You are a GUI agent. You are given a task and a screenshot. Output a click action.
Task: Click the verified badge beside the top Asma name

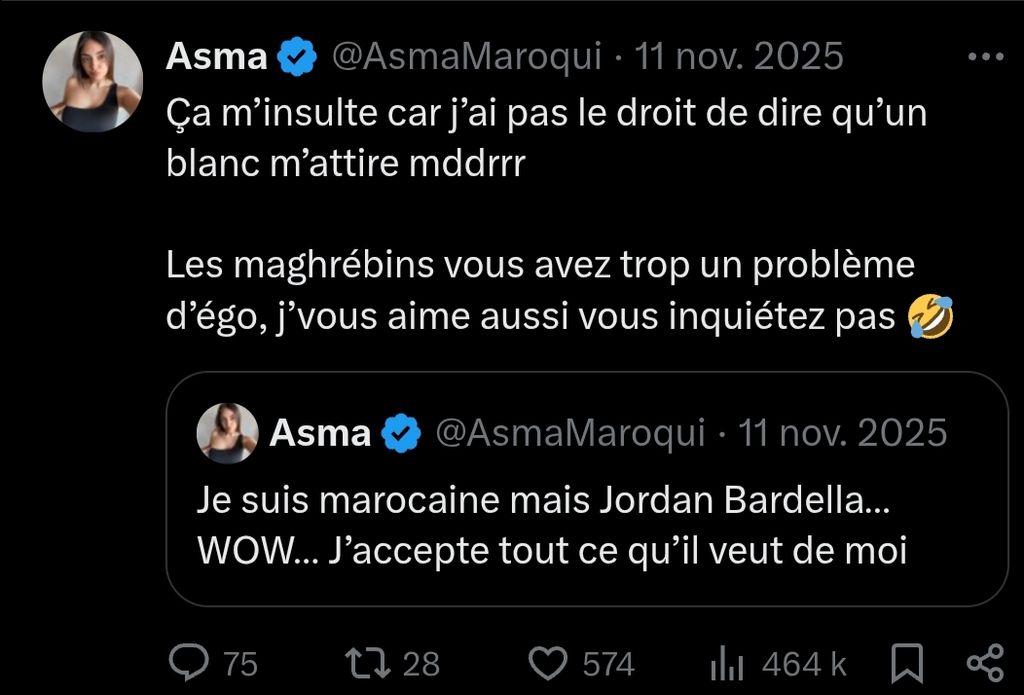tap(297, 58)
